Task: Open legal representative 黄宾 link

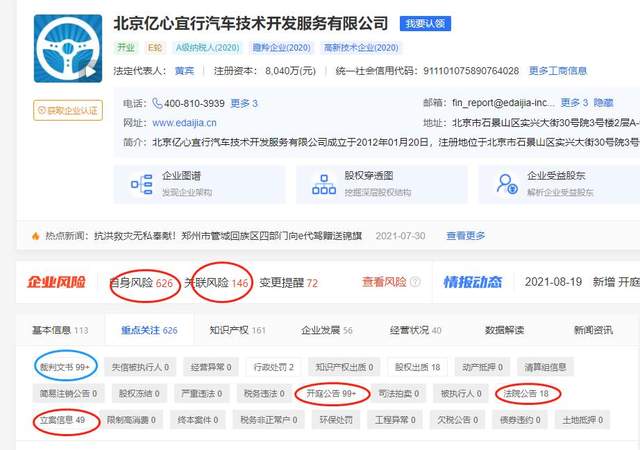Action: [184, 71]
